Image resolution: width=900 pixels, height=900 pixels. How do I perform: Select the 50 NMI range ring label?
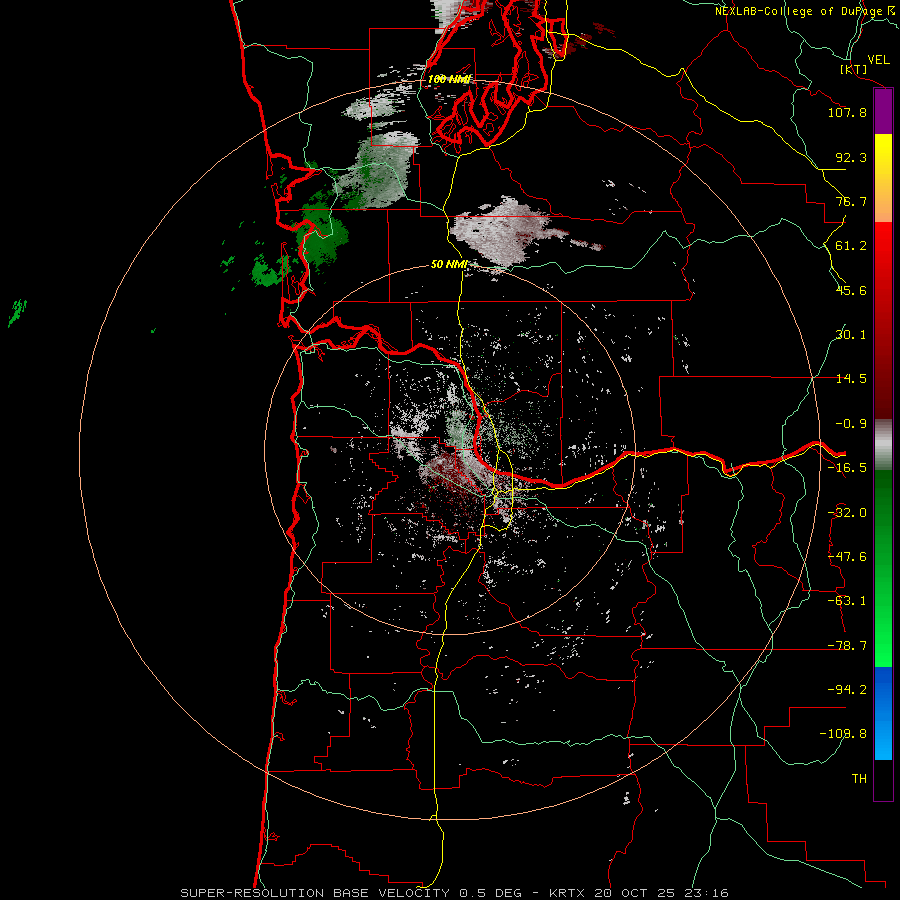(x=448, y=264)
